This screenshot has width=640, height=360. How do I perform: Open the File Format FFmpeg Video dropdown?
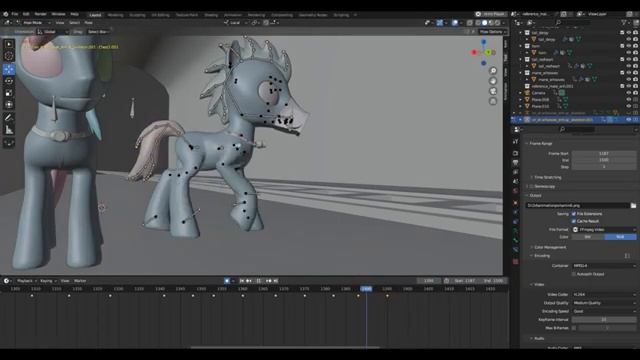pyautogui.click(x=604, y=230)
